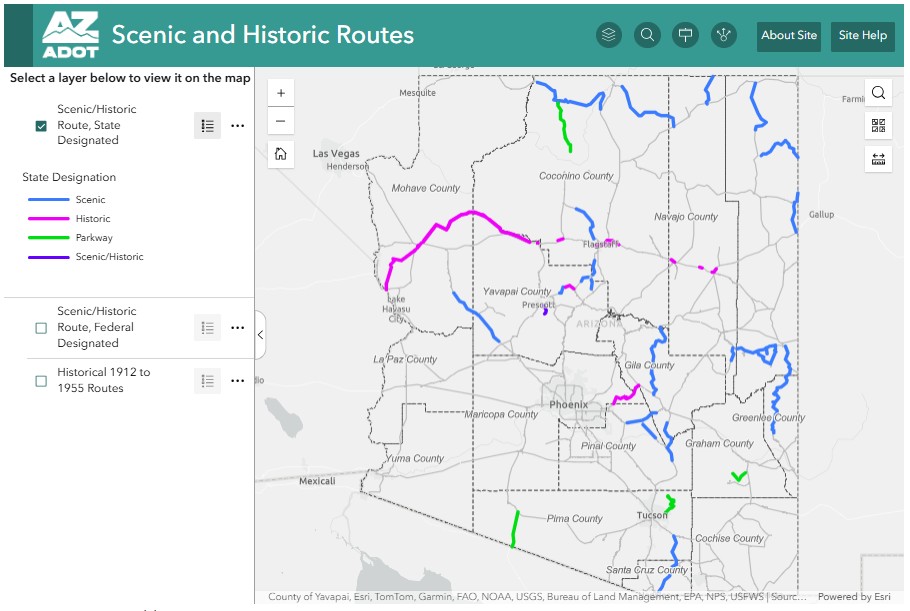910x611 pixels.
Task: Open the basemap gallery grid icon
Action: (878, 125)
